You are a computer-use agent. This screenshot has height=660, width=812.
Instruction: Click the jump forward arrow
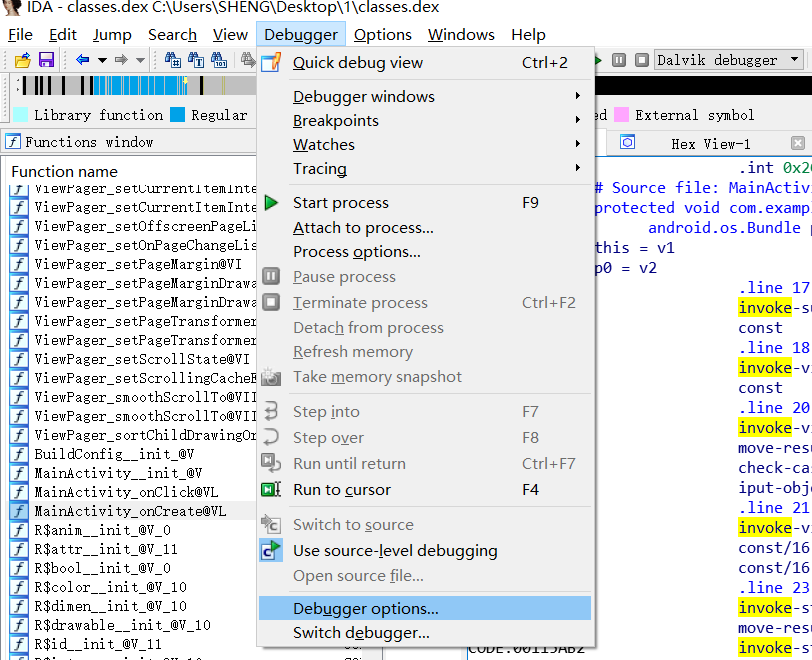(x=121, y=60)
